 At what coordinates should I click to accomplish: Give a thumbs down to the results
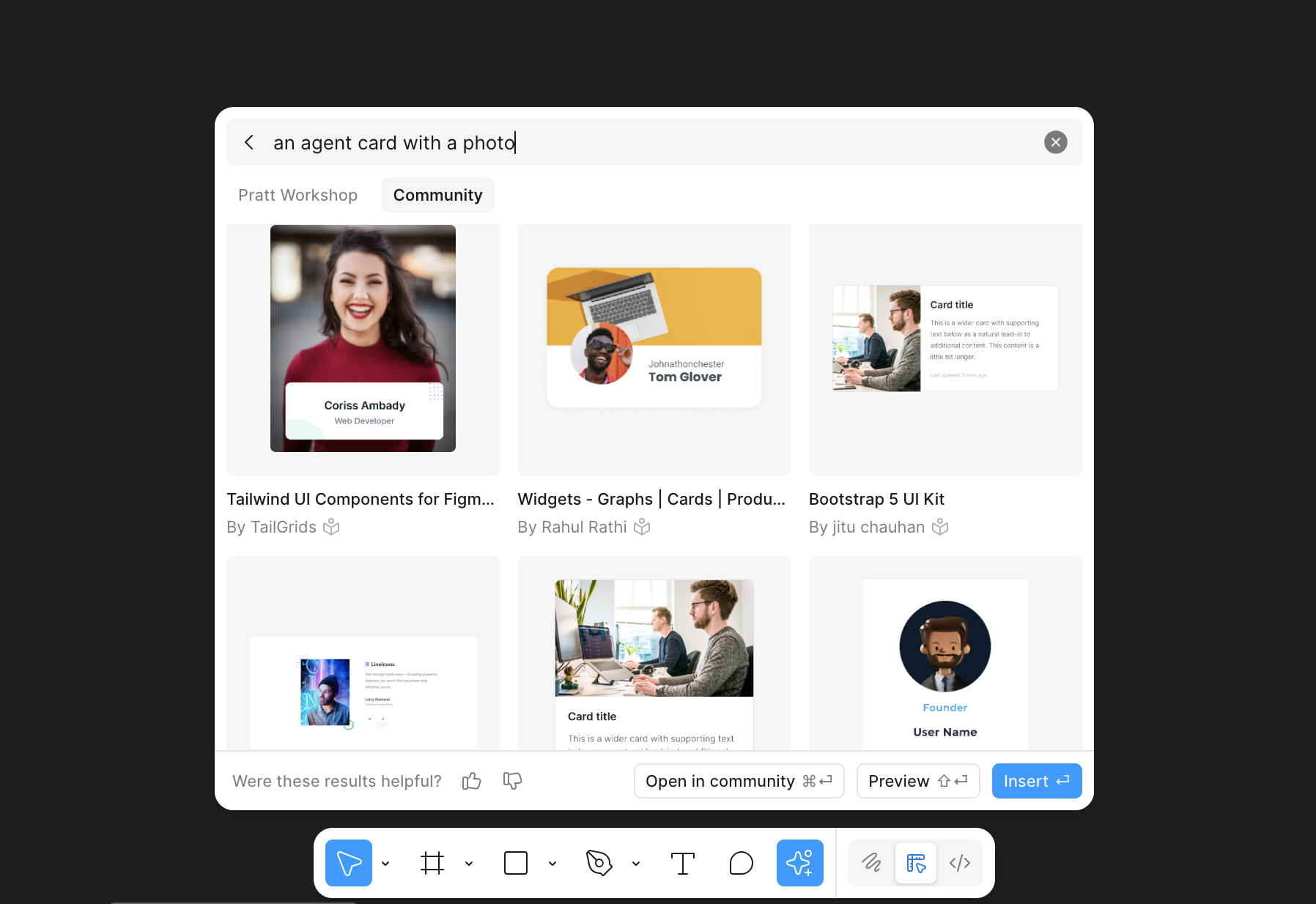[x=512, y=781]
